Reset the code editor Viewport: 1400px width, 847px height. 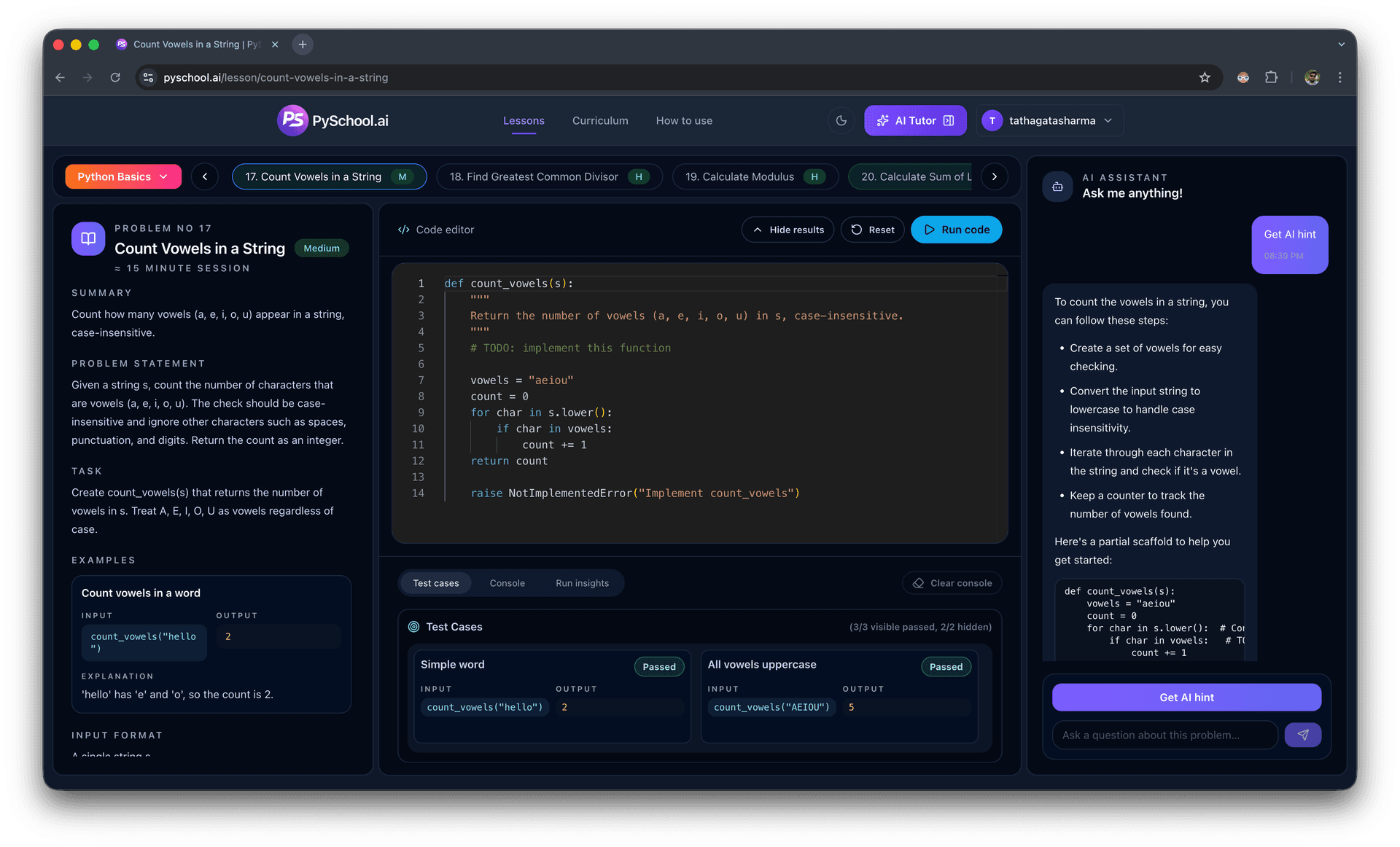pyautogui.click(x=872, y=230)
